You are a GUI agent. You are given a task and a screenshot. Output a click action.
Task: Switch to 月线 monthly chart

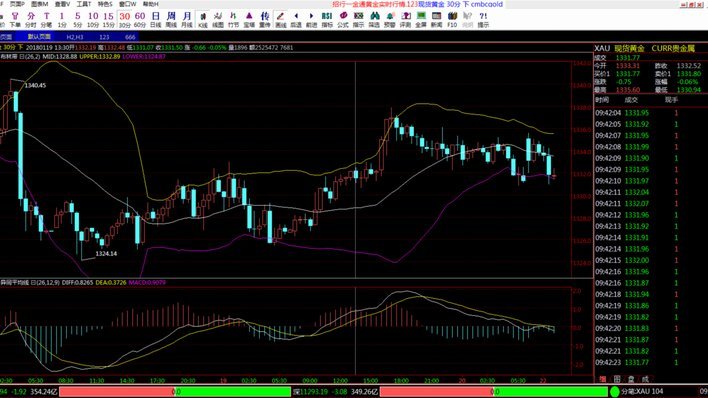point(186,20)
